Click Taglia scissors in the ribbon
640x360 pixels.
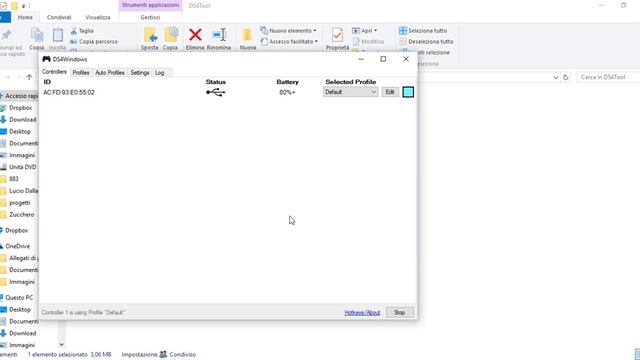coord(82,31)
